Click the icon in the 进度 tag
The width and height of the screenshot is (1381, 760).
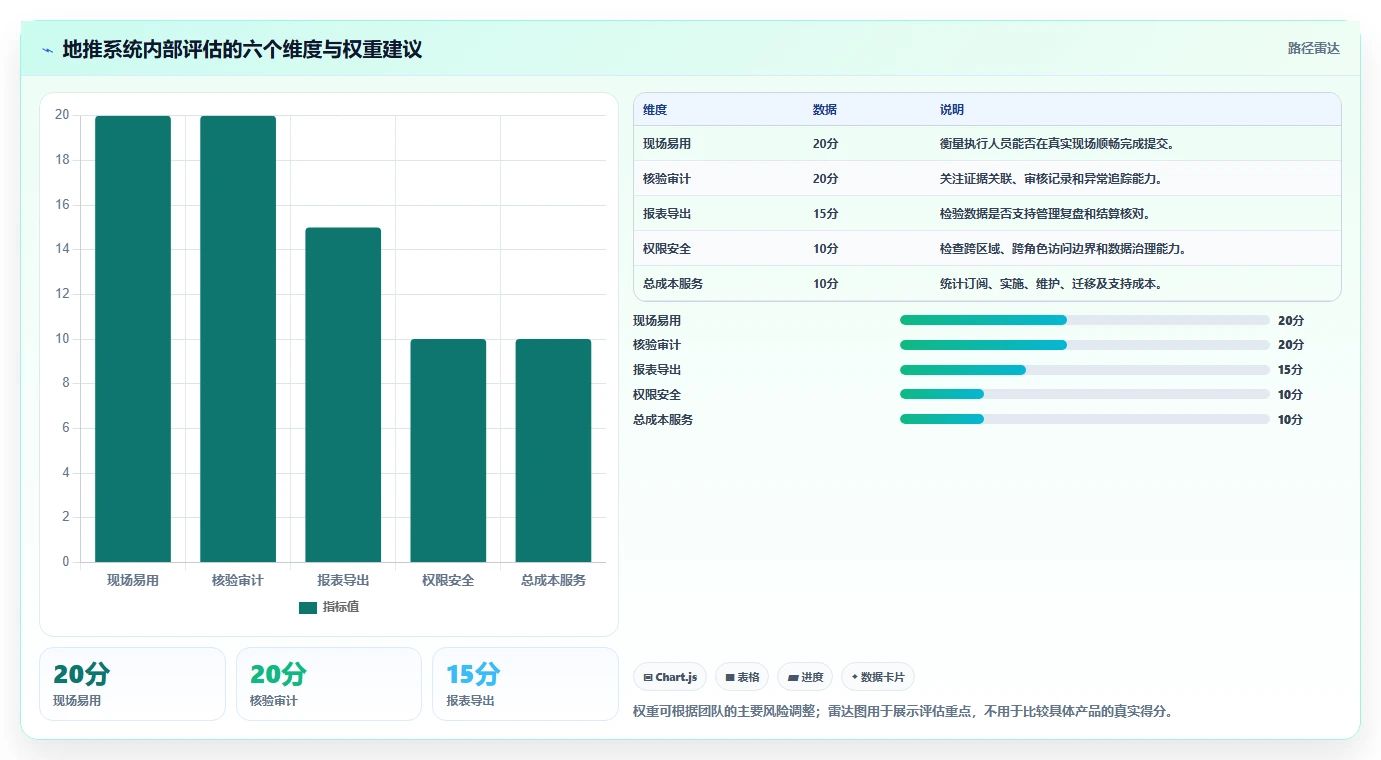tap(793, 677)
